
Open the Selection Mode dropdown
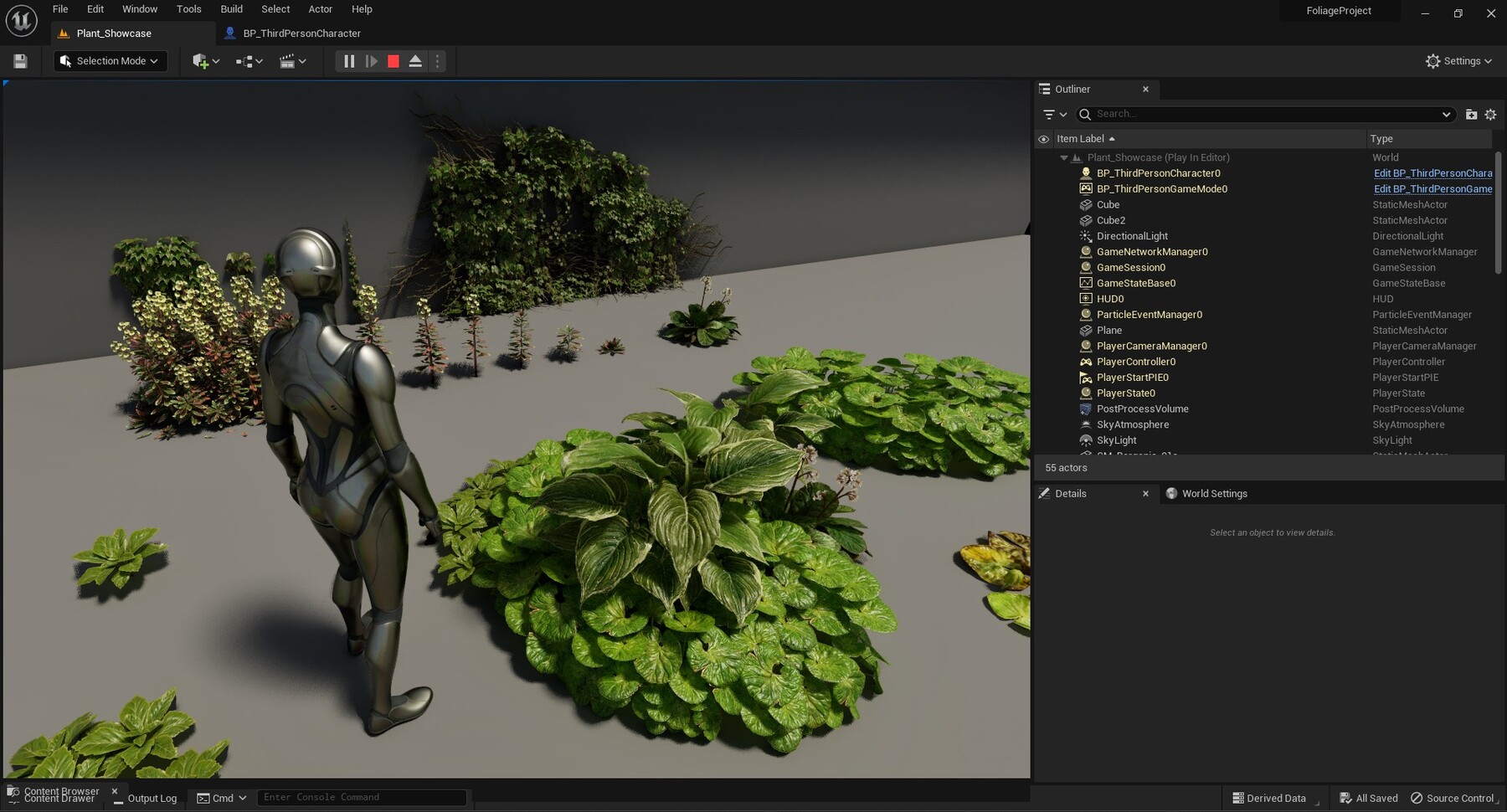(x=110, y=60)
